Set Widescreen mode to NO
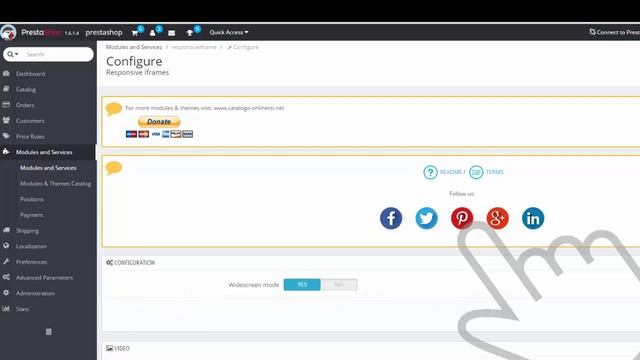Screen dimensions: 640x360 pyautogui.click(x=339, y=284)
